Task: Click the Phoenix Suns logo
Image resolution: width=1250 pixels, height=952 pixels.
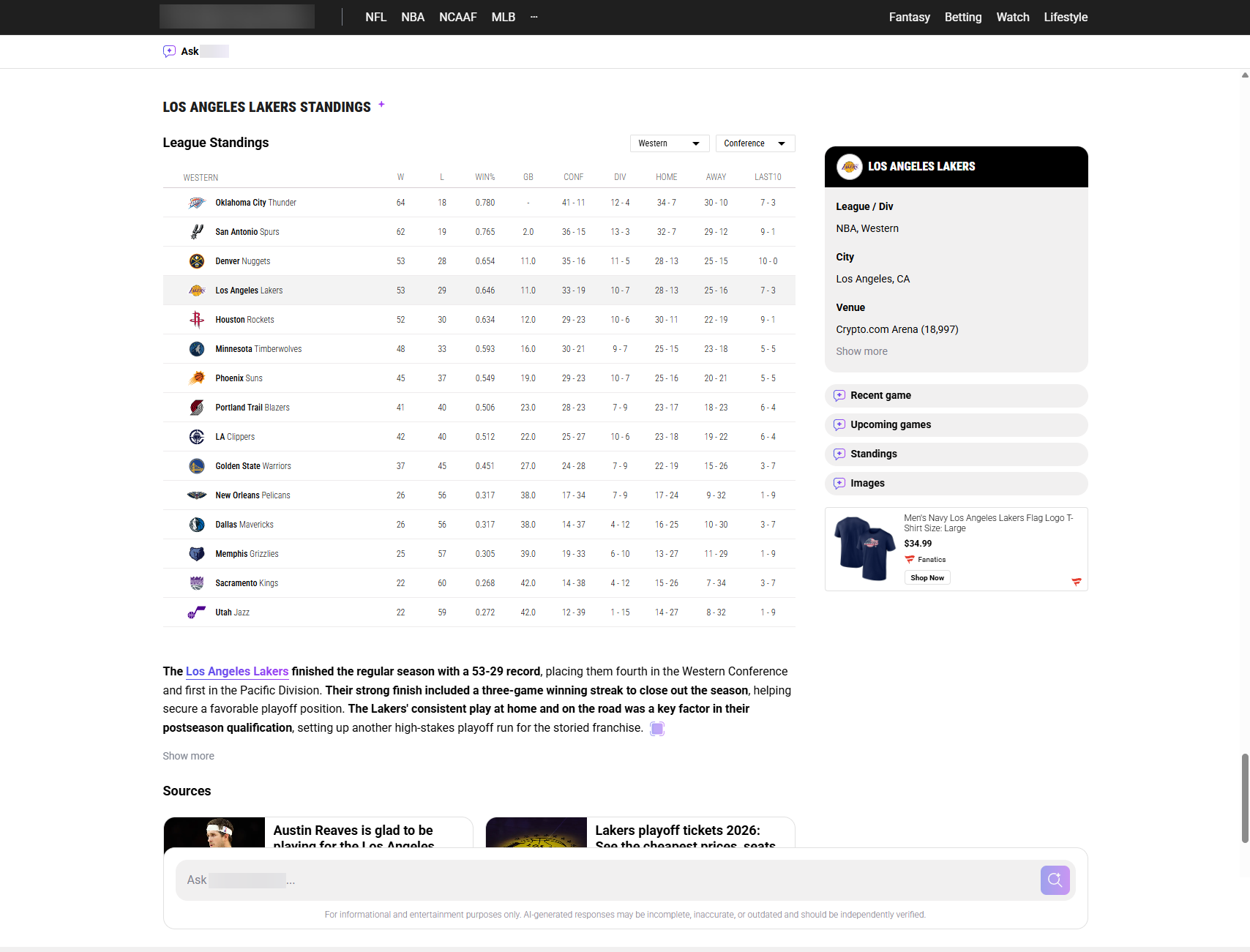Action: [197, 378]
